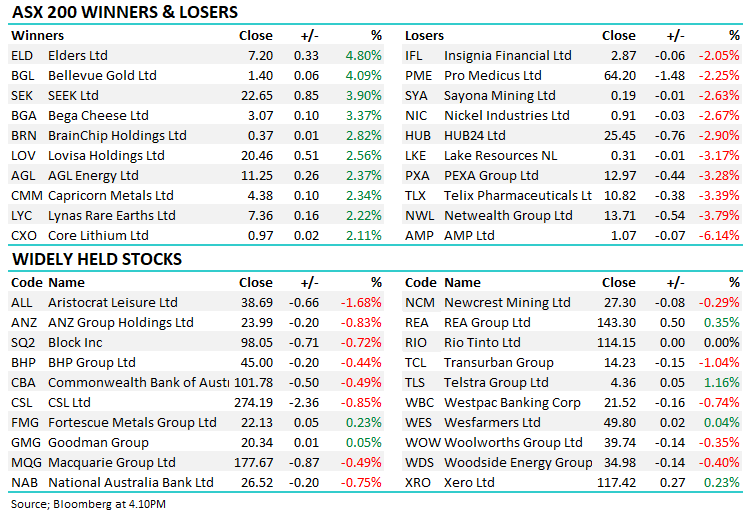
Task: Open the Commonwealth Bank of Australia row
Action: point(138,383)
